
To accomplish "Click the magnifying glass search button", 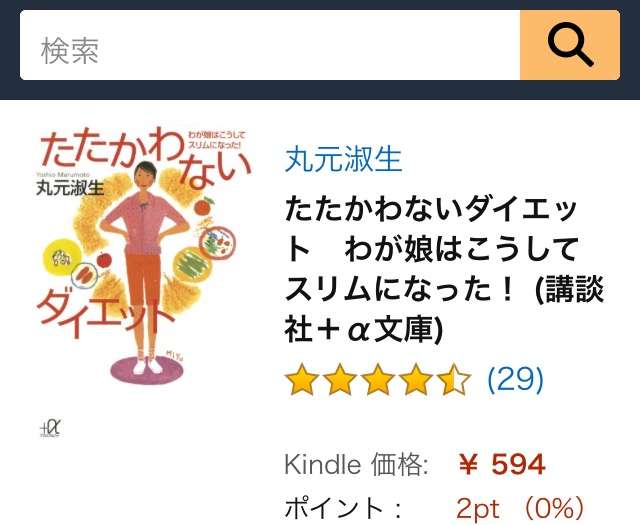I will click(570, 45).
